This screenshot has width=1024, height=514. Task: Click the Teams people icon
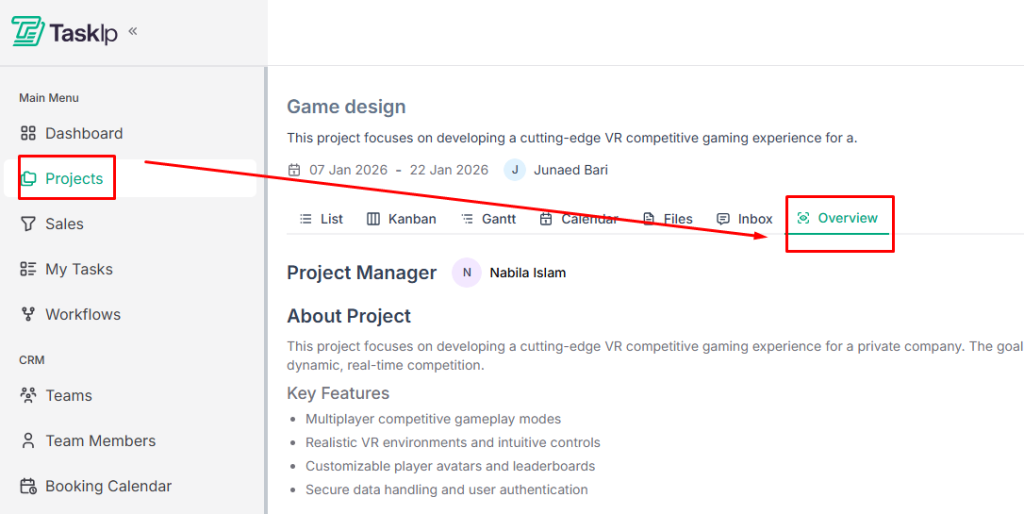[28, 395]
